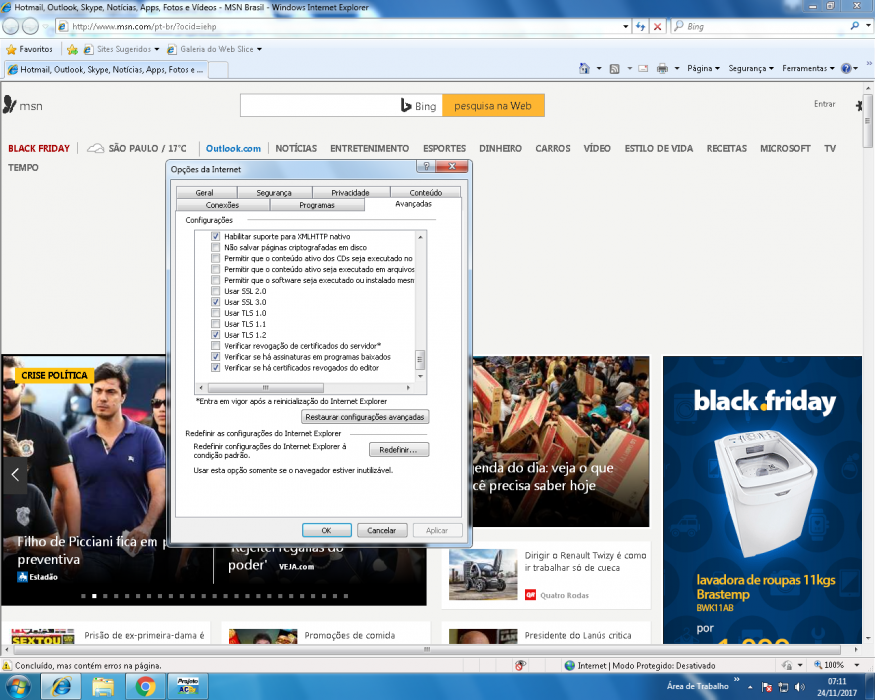Click Restaurar configurações avançadas button
Image resolution: width=875 pixels, height=700 pixels.
coord(365,417)
